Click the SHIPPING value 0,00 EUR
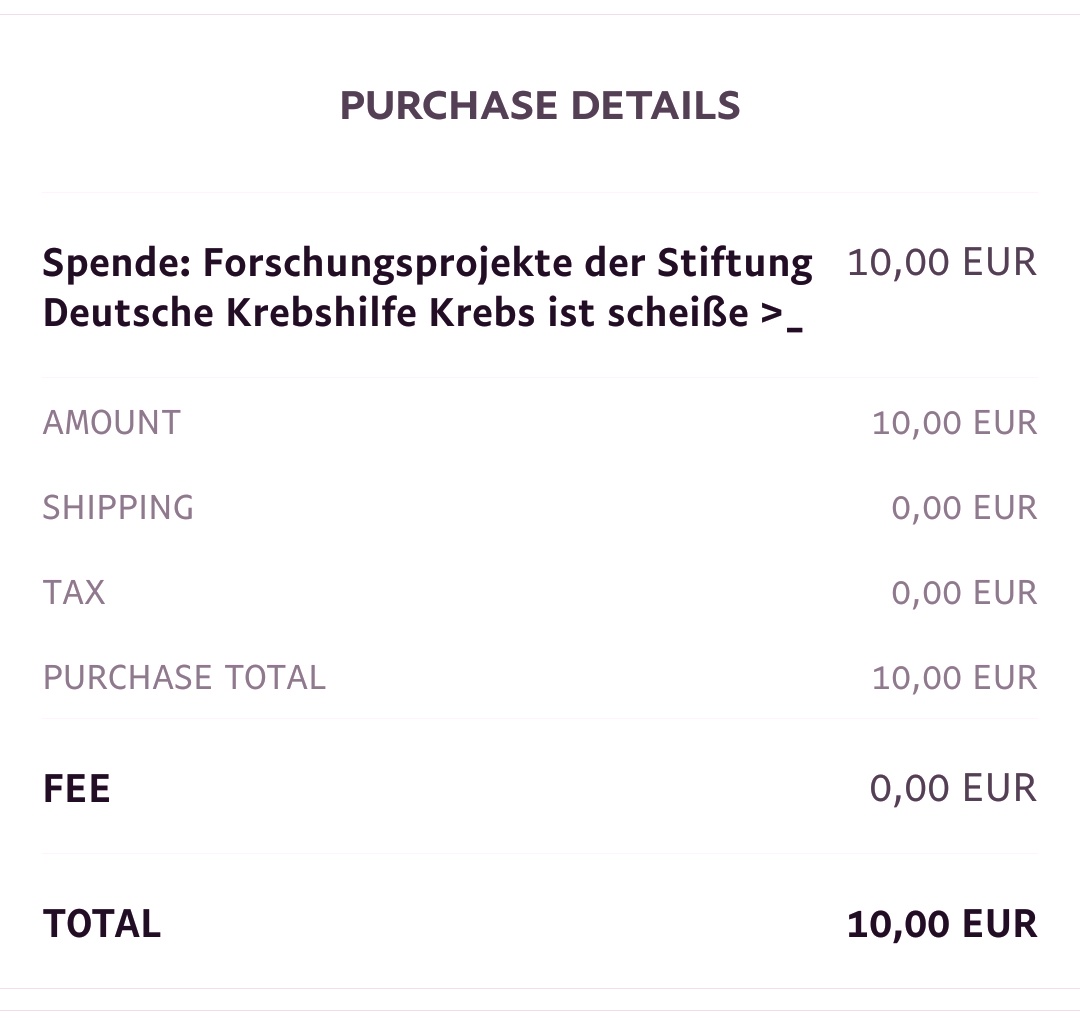The height and width of the screenshot is (1035, 1080). (x=964, y=508)
